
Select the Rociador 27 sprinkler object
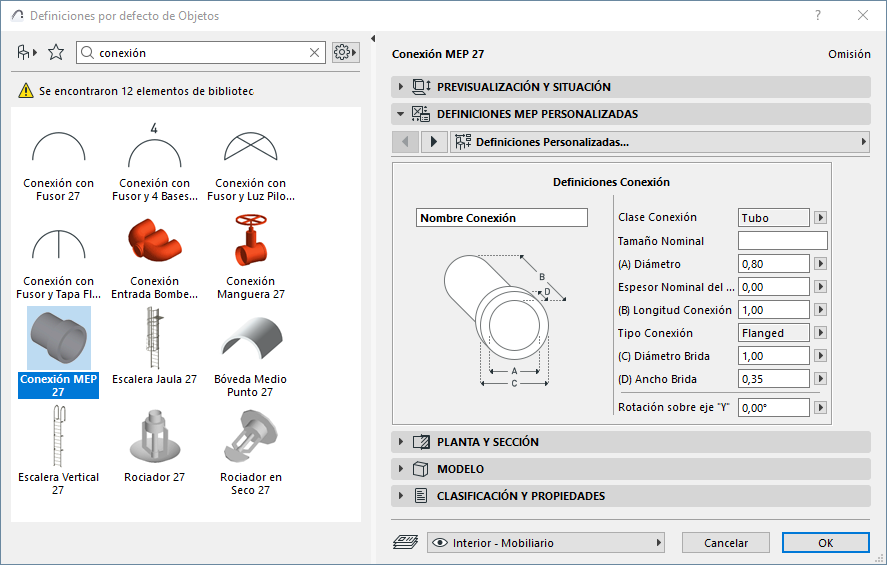pos(154,447)
